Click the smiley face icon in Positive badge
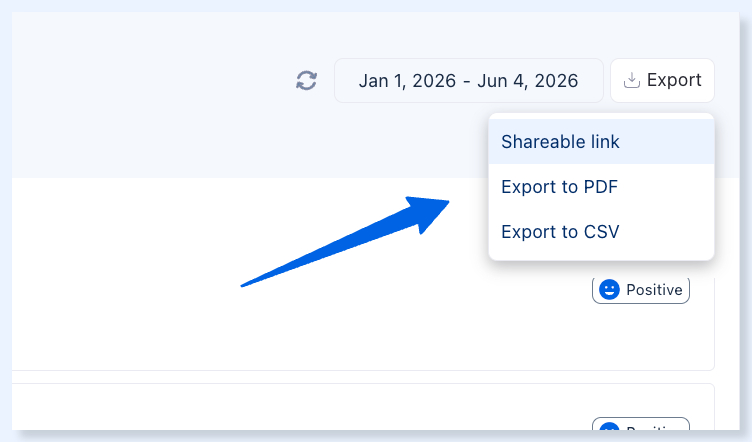 [x=609, y=290]
